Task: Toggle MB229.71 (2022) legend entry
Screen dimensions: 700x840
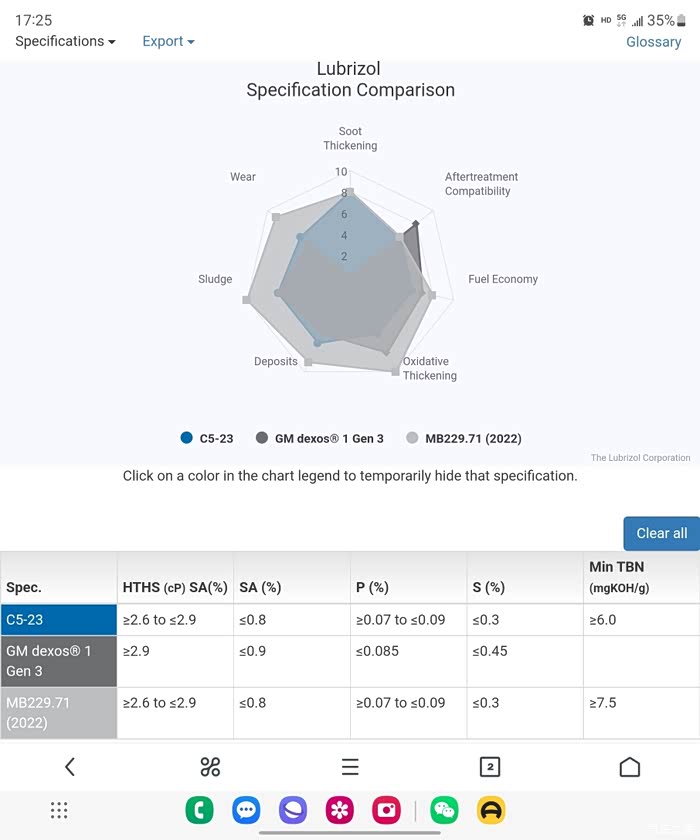Action: tap(463, 438)
